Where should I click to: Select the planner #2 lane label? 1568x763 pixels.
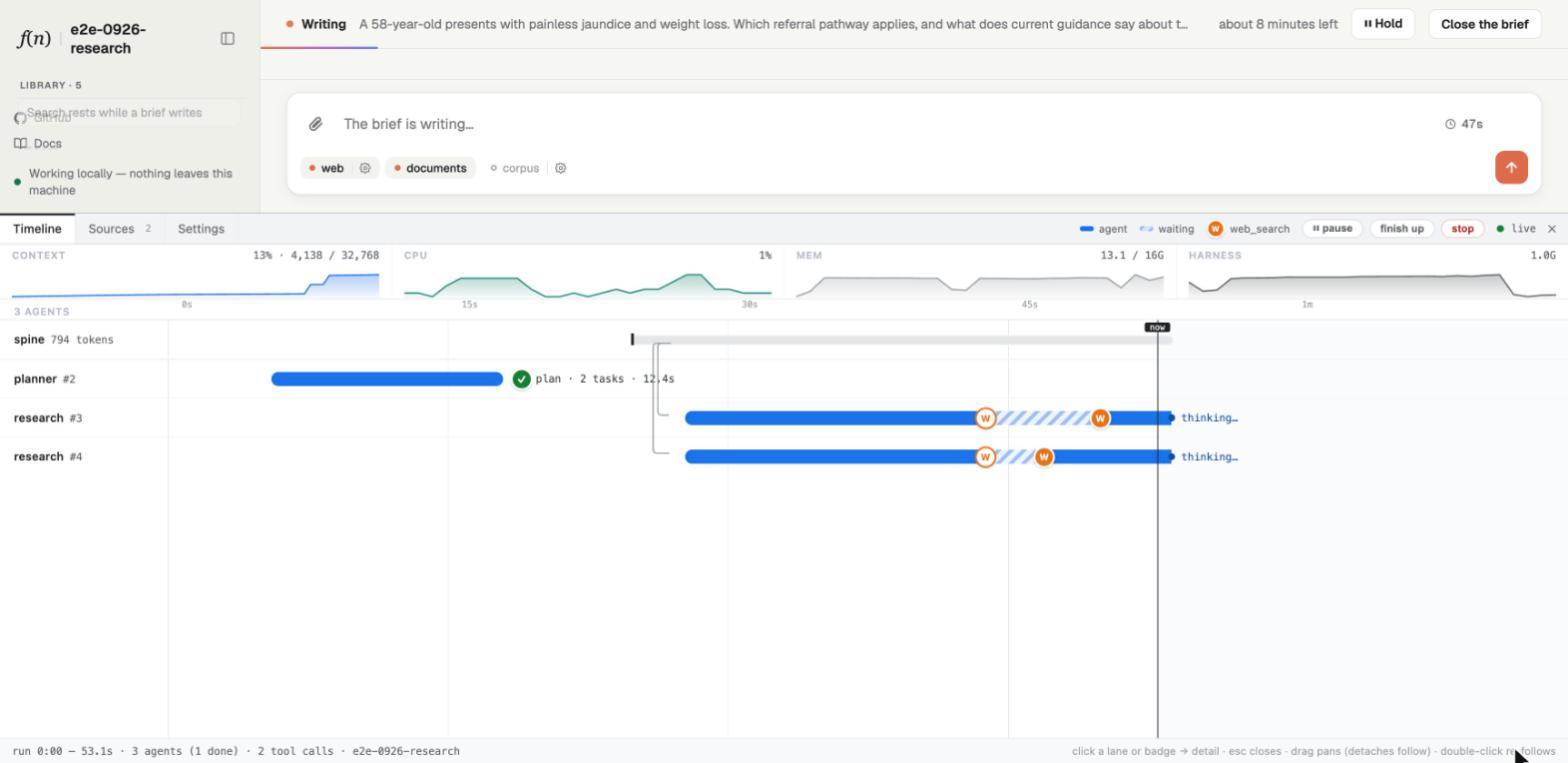(45, 379)
